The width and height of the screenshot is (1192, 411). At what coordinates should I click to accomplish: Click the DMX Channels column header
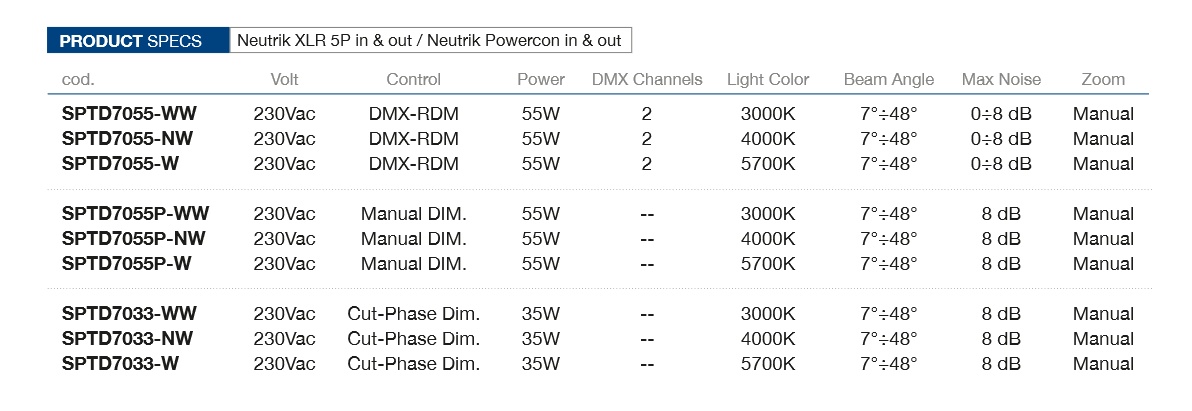pos(647,79)
